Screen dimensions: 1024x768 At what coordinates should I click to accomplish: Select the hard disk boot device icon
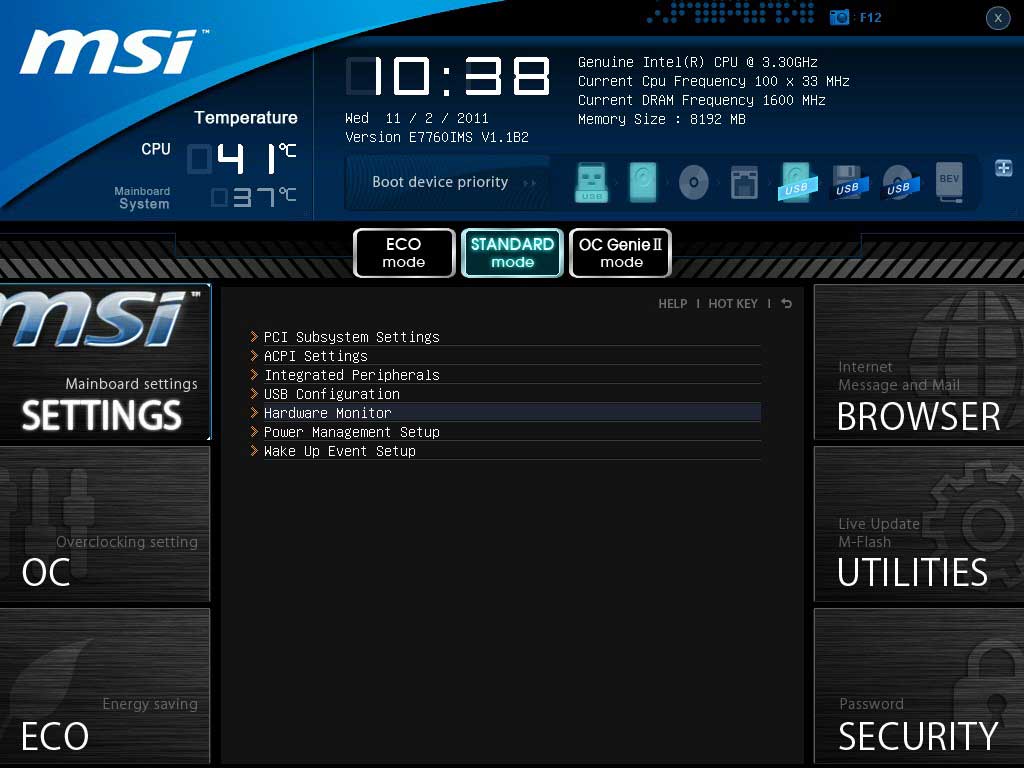pyautogui.click(x=643, y=182)
